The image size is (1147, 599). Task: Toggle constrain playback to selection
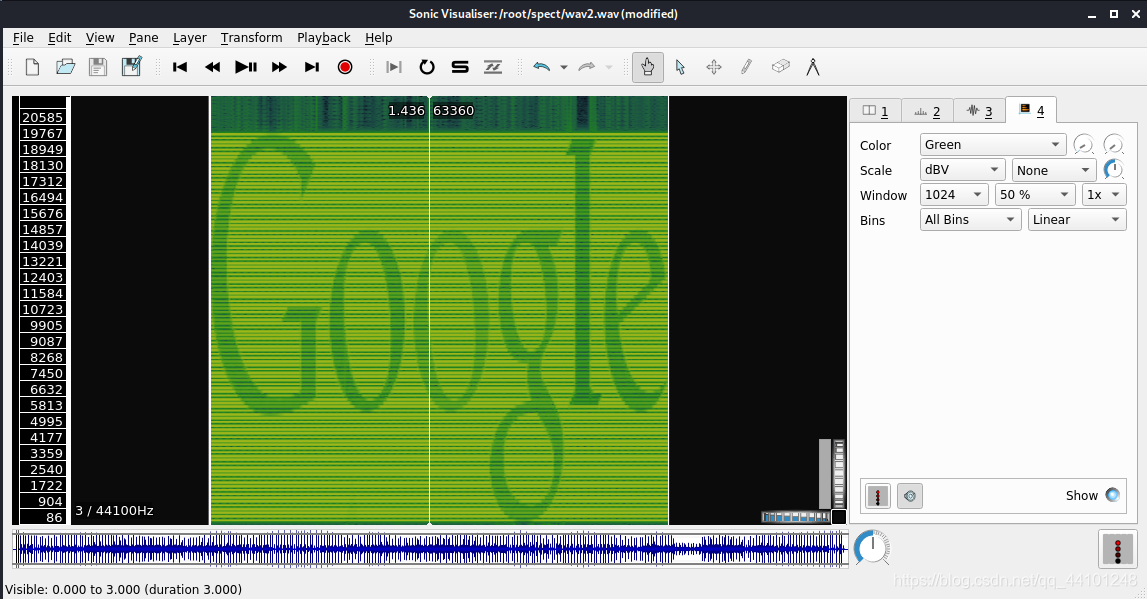pyautogui.click(x=394, y=67)
